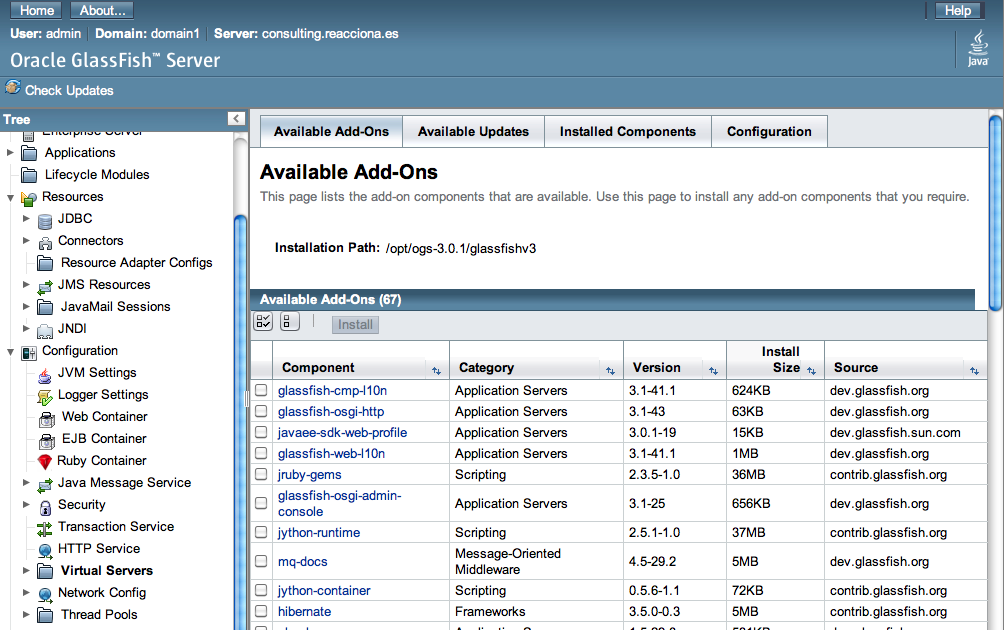Image resolution: width=1004 pixels, height=630 pixels.
Task: Click the Applications folder icon
Action: (29, 153)
